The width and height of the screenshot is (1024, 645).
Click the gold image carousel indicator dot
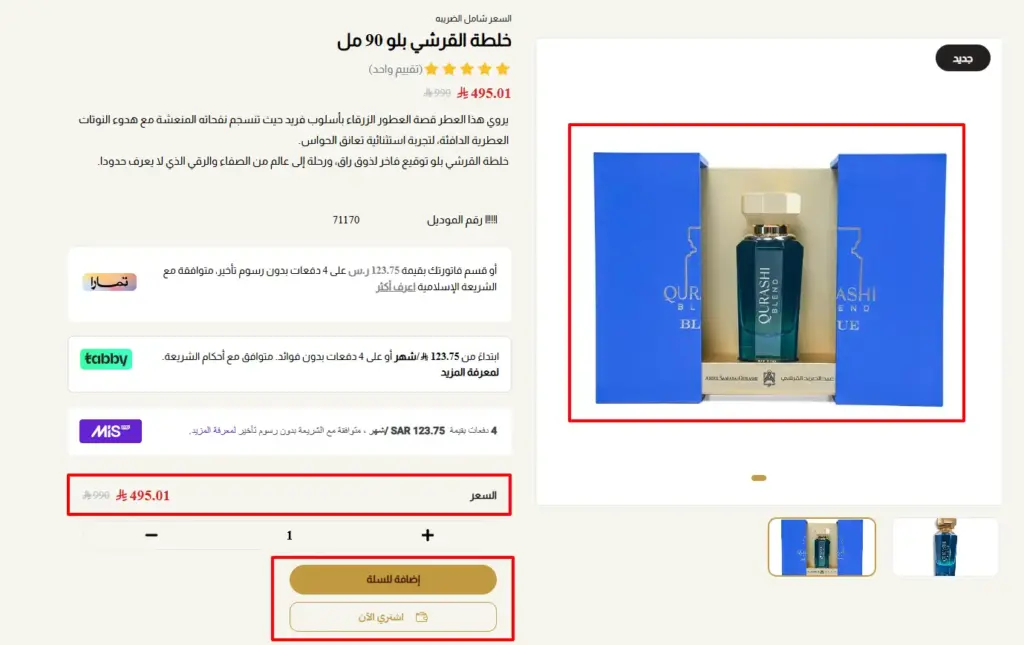(x=759, y=478)
